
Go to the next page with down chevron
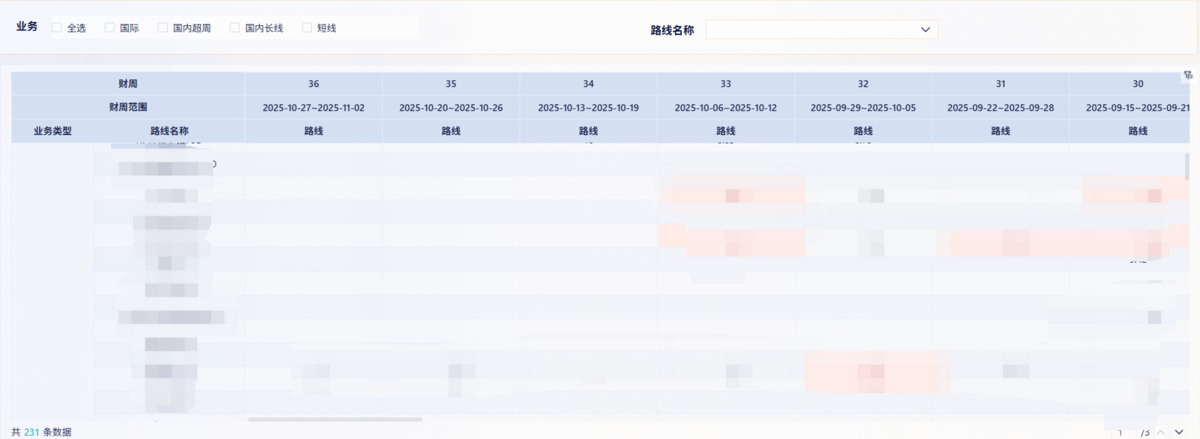click(1178, 432)
